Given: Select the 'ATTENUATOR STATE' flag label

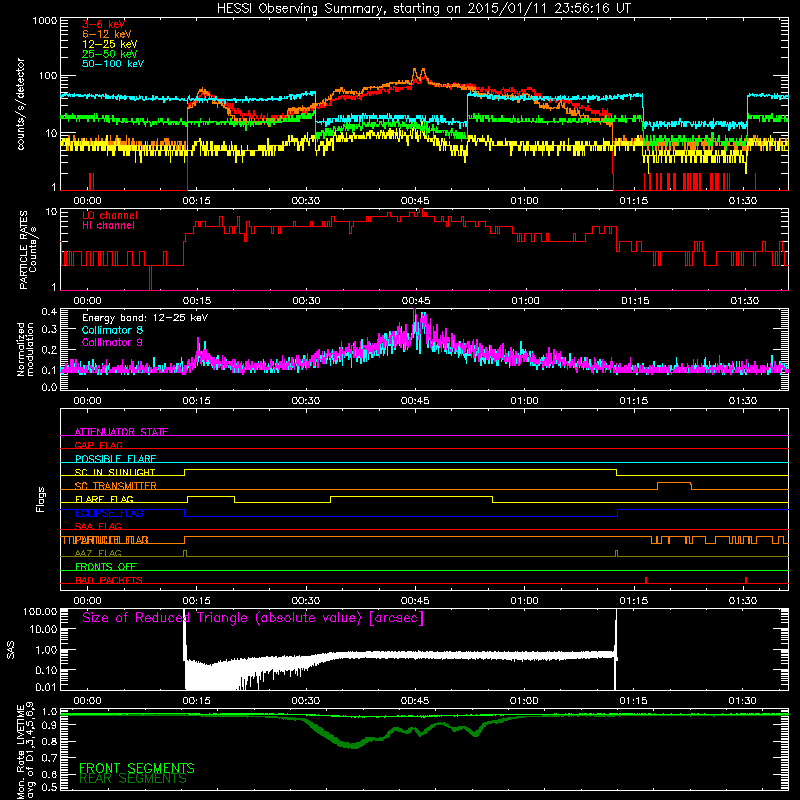Looking at the screenshot, I should pyautogui.click(x=121, y=432).
